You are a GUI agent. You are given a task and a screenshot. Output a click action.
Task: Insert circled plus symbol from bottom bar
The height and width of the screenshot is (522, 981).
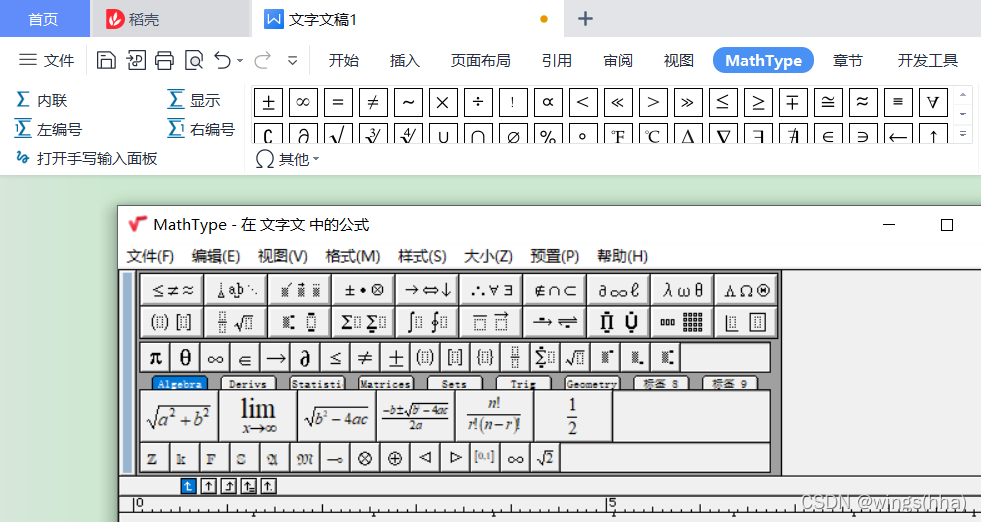(x=395, y=458)
